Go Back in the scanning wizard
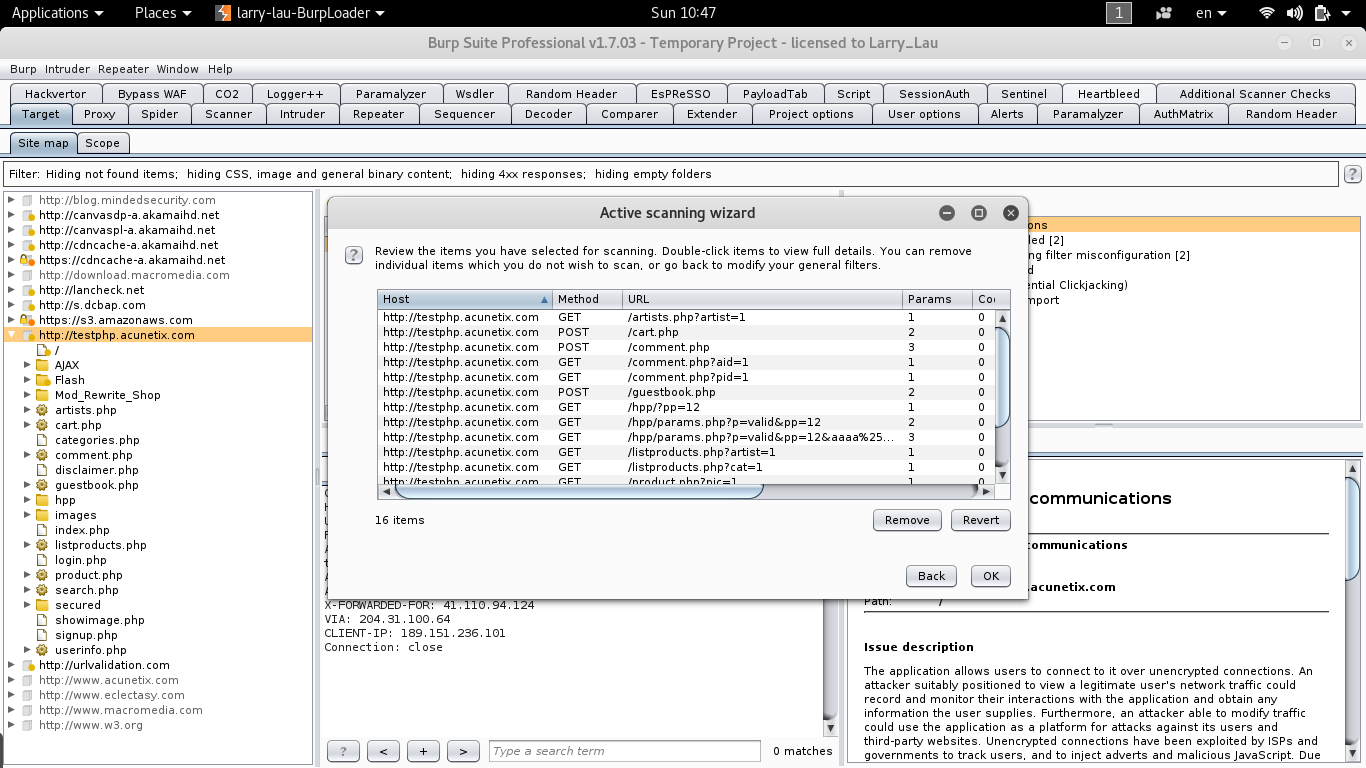 point(931,576)
